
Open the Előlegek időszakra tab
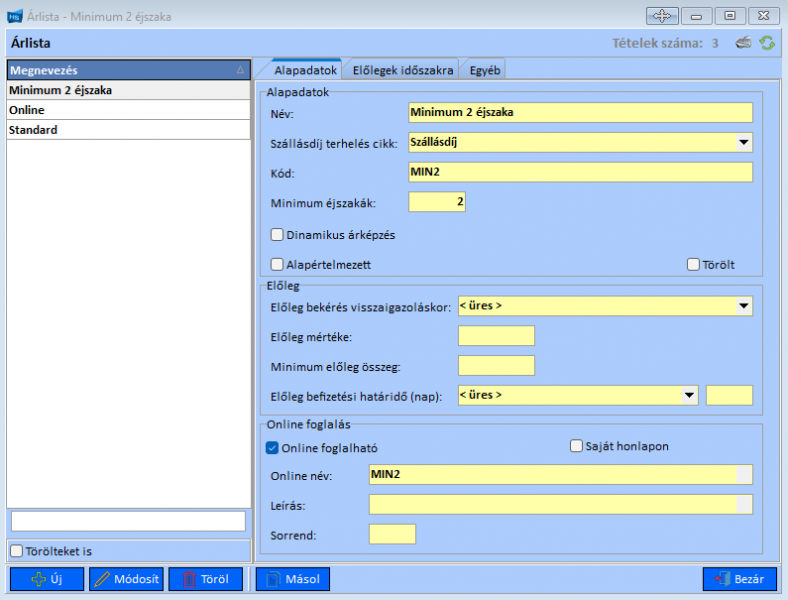(x=403, y=70)
